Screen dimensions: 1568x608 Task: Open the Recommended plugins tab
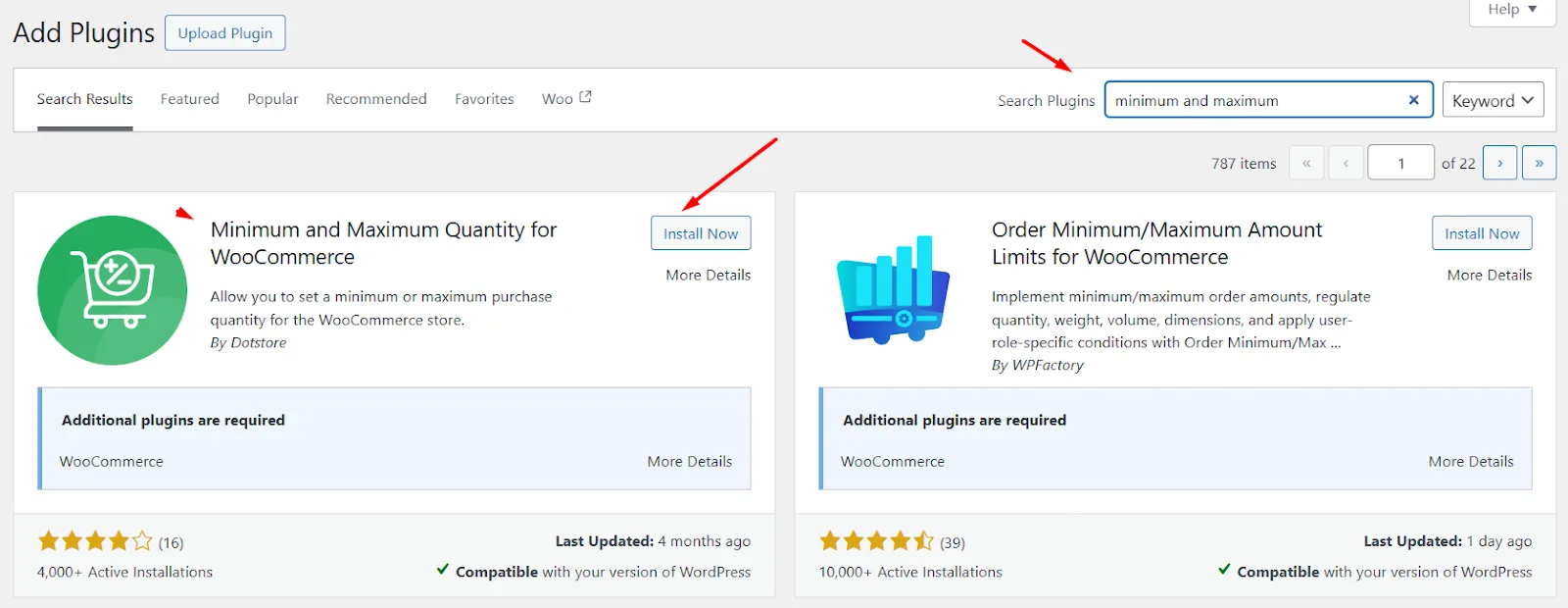[376, 99]
